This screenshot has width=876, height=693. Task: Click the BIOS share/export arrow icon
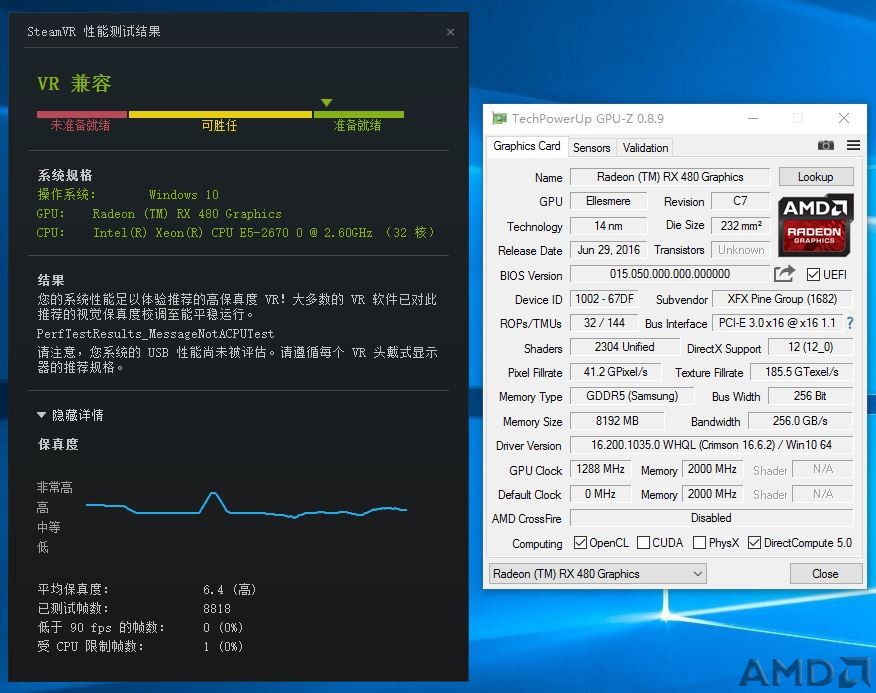[x=784, y=273]
